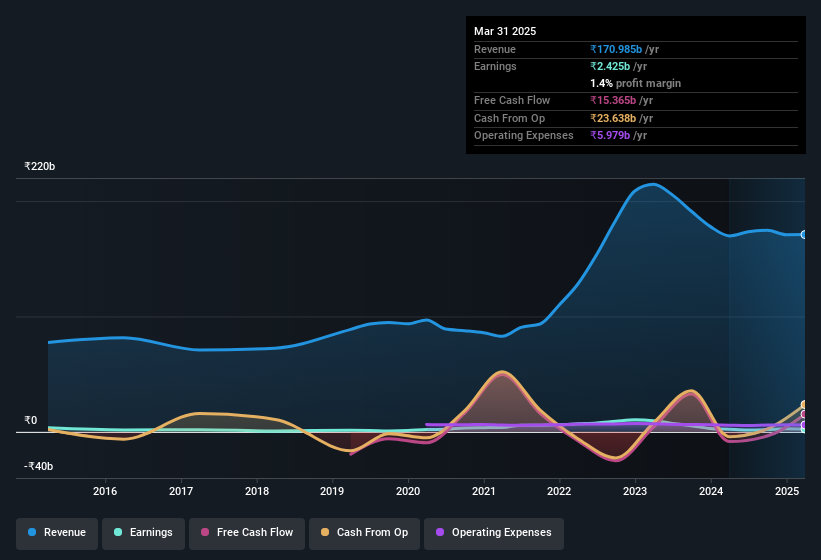Click the 2017 x-axis label
Image resolution: width=821 pixels, height=560 pixels.
pyautogui.click(x=181, y=491)
